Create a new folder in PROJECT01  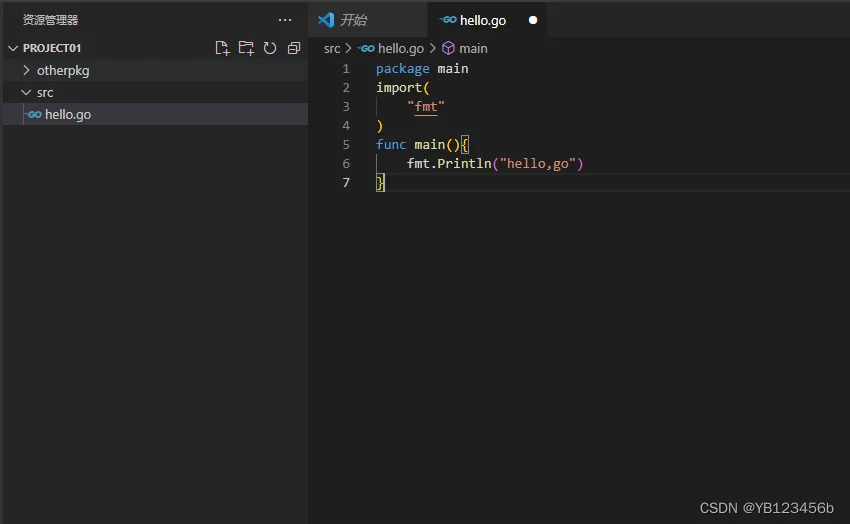tap(246, 48)
